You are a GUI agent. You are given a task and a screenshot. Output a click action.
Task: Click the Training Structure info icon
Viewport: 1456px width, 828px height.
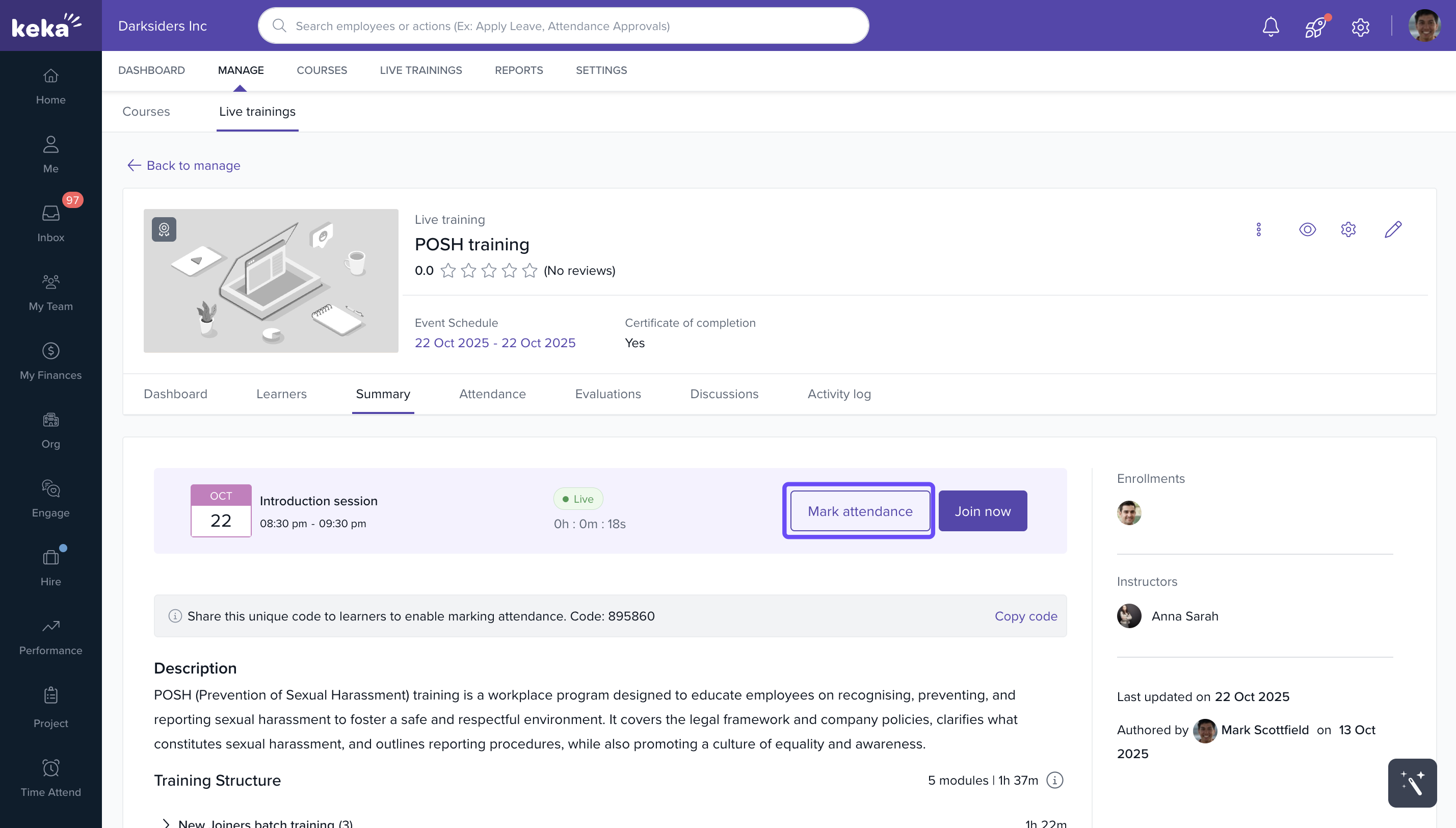tap(1055, 780)
